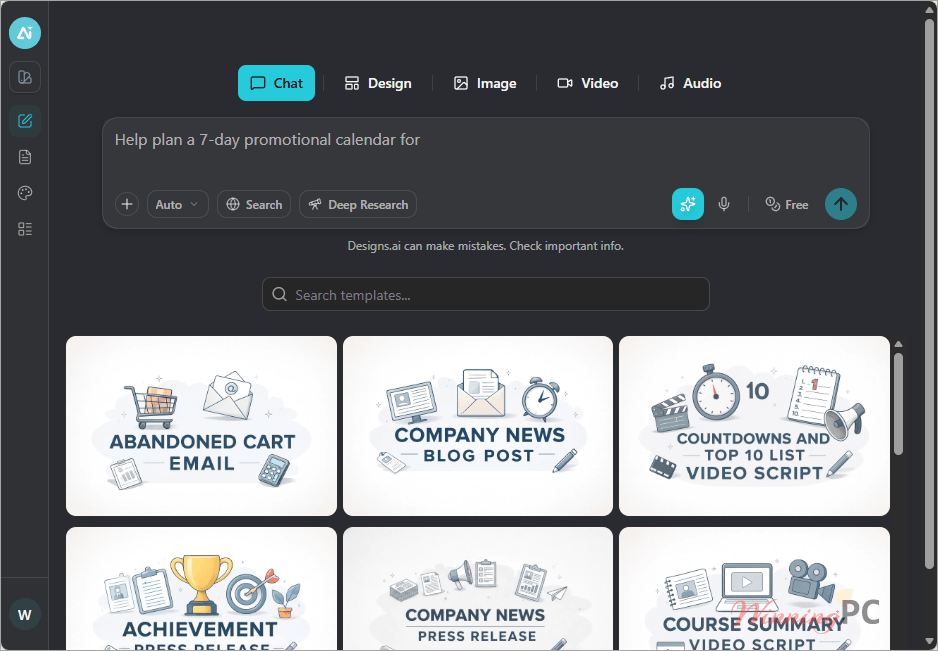Open the Abandoned Cart Email template
938x651 pixels.
tap(202, 426)
